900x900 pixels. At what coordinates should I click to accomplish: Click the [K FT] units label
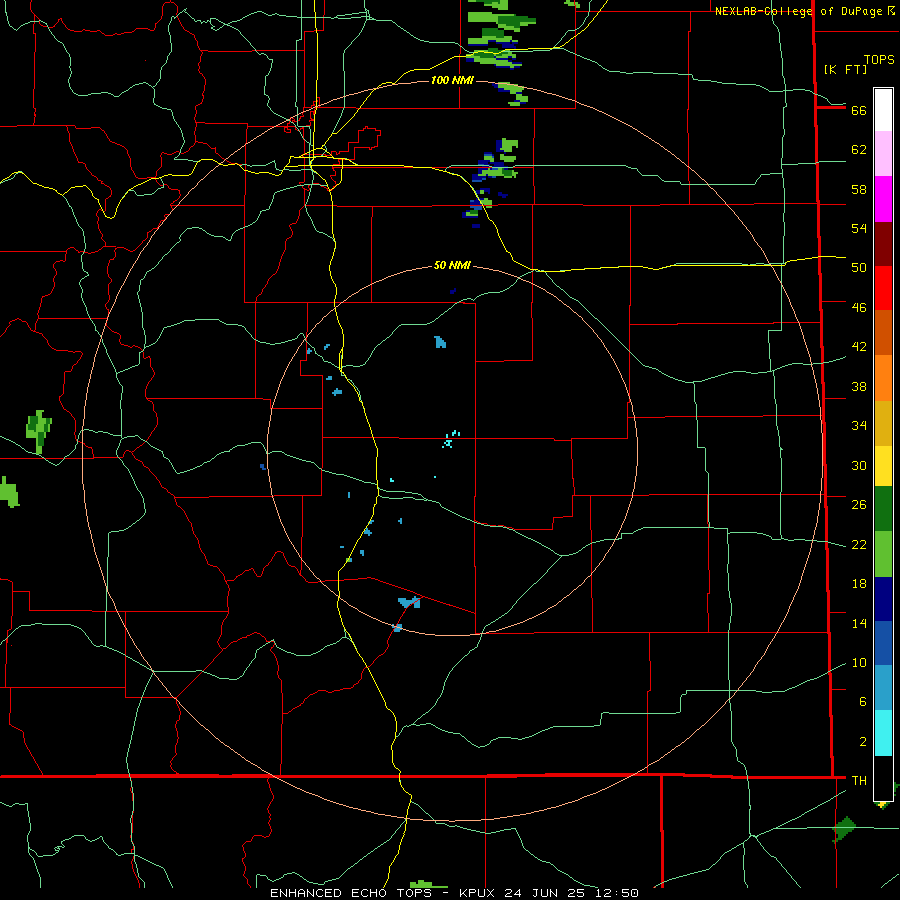point(846,69)
